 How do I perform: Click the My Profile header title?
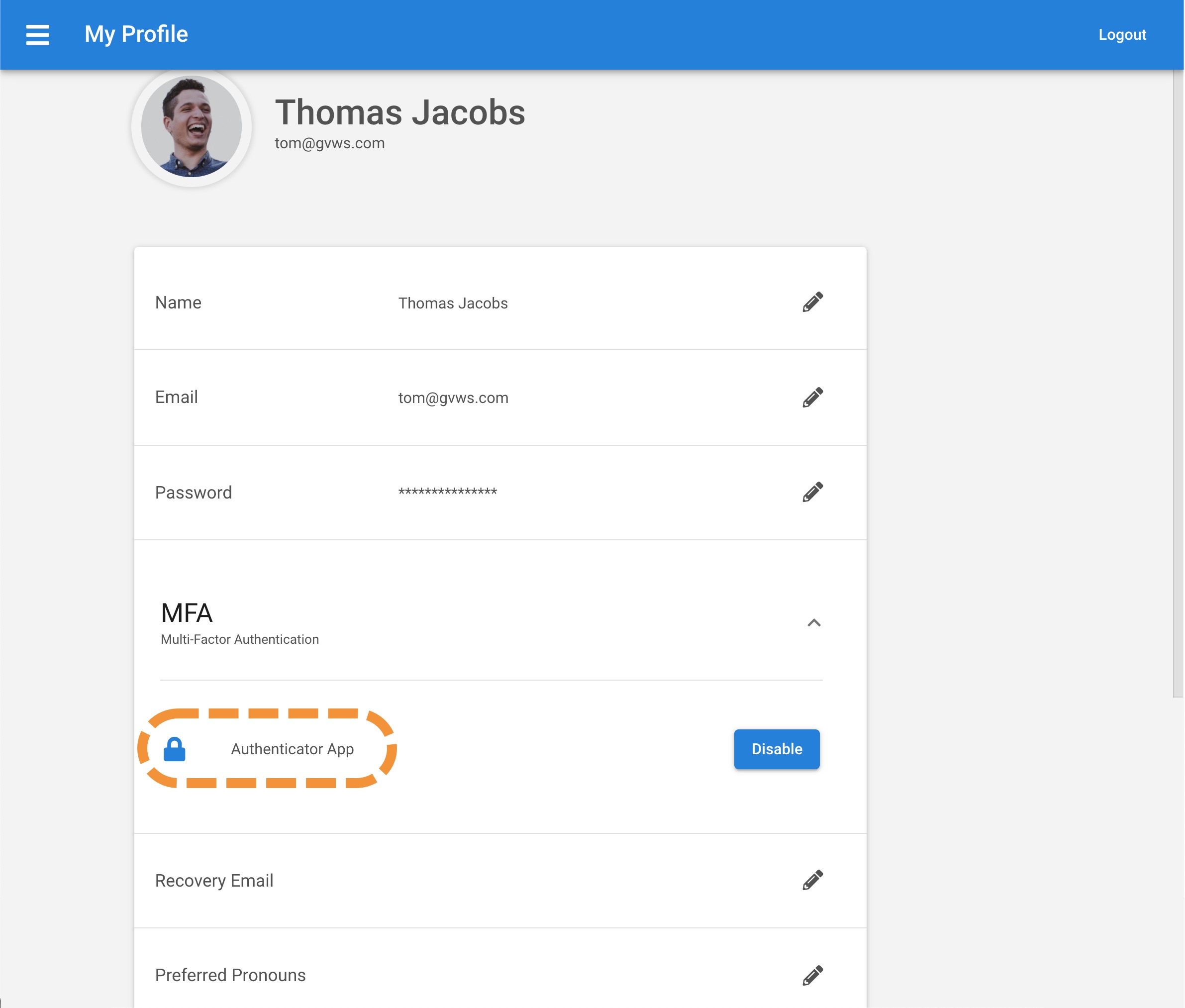click(x=136, y=34)
